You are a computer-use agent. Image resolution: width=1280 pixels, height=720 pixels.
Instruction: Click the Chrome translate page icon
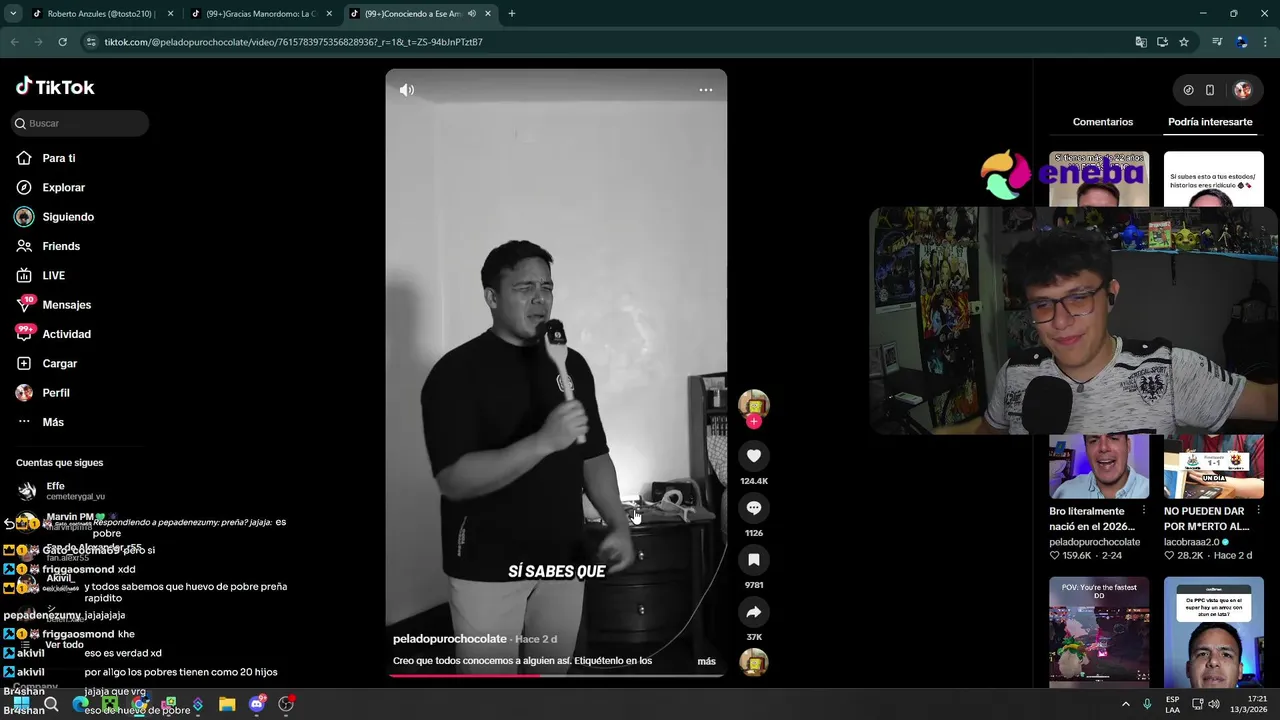point(1141,42)
